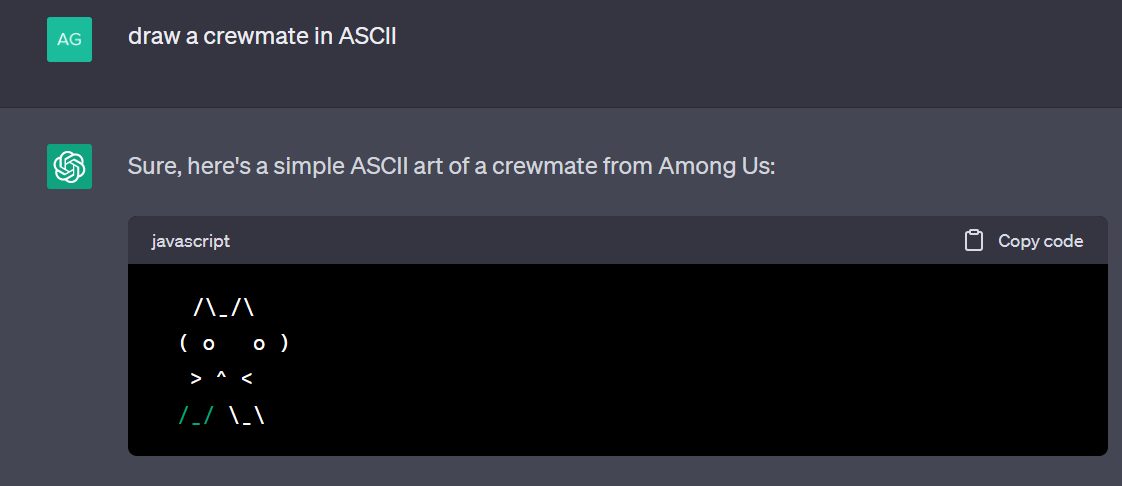Click the closing parenthesis on the eyes line

pos(285,344)
